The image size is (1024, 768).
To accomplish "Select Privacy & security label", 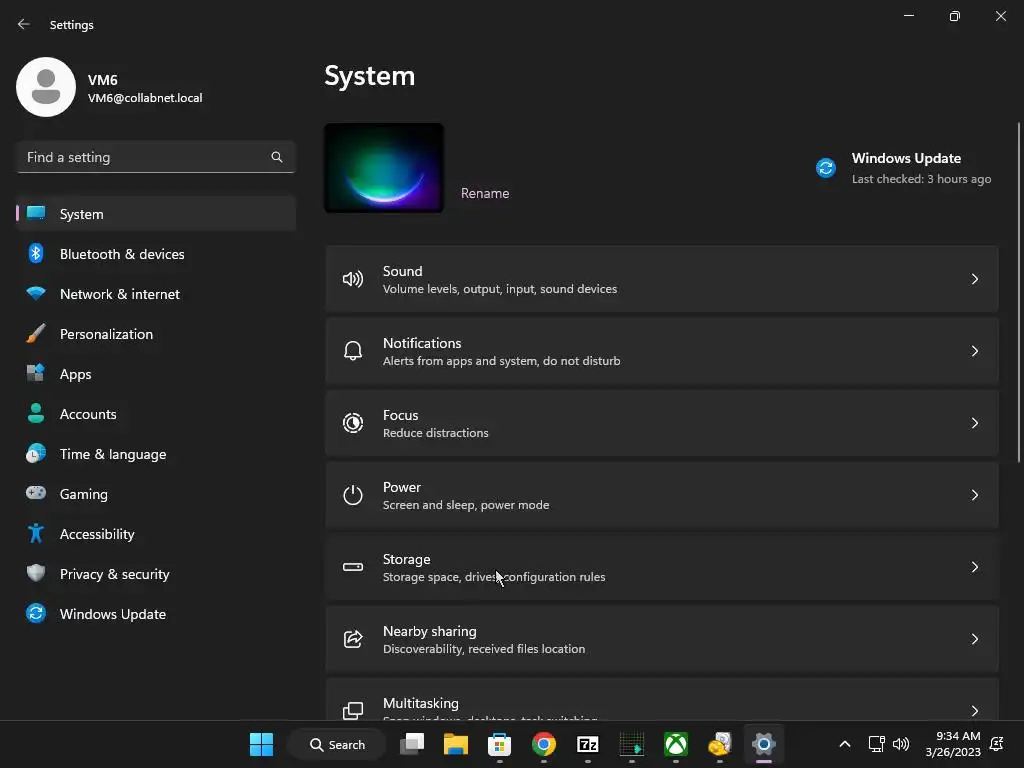I will coord(114,574).
